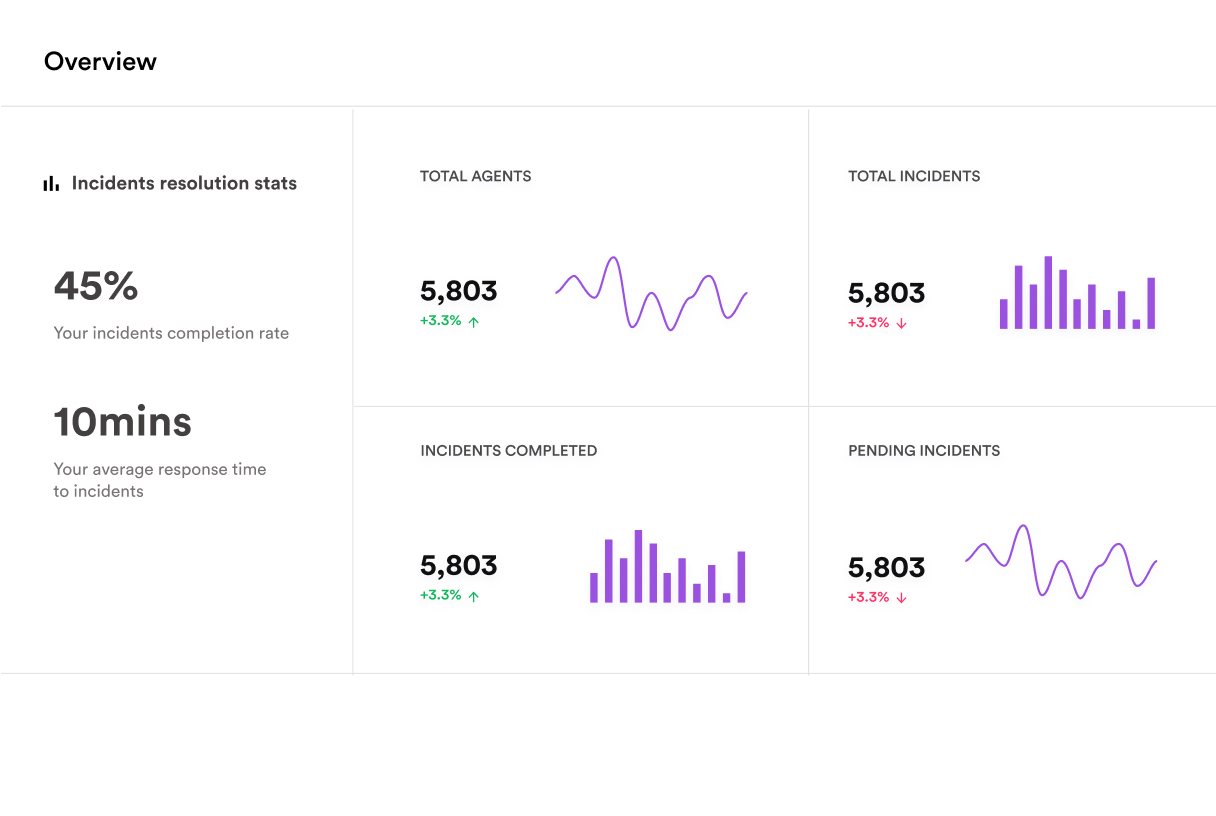The height and width of the screenshot is (816, 1216).
Task: Click the 5,803 value in Total Agents
Action: (458, 291)
